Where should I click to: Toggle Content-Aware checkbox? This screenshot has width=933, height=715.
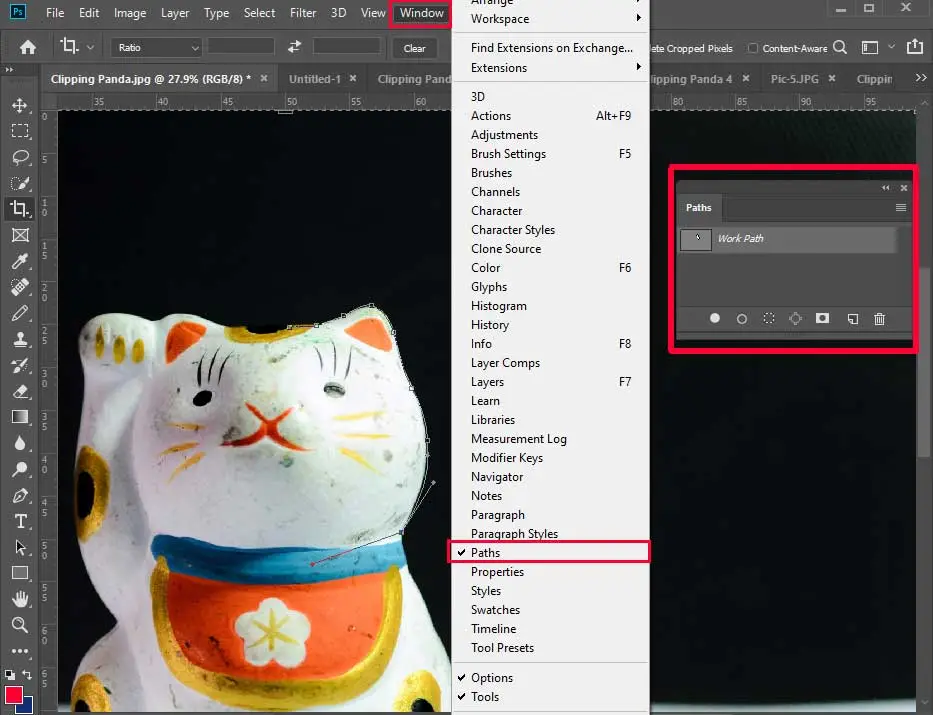click(x=753, y=48)
